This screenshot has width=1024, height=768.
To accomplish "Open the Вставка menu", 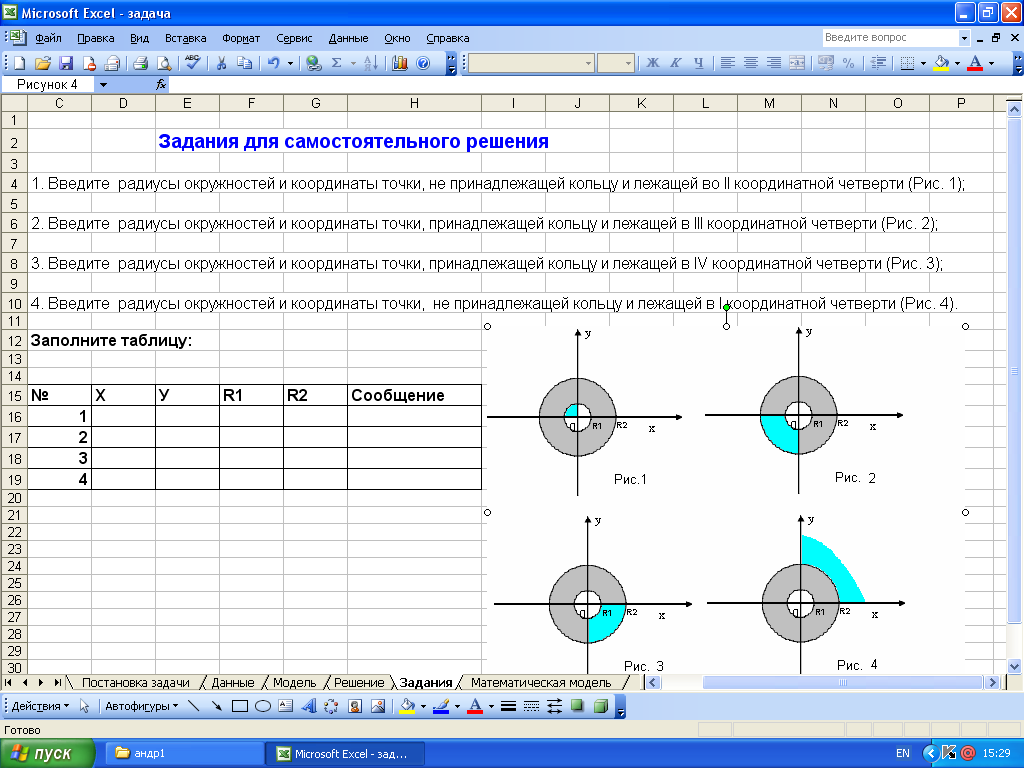I will (x=185, y=38).
